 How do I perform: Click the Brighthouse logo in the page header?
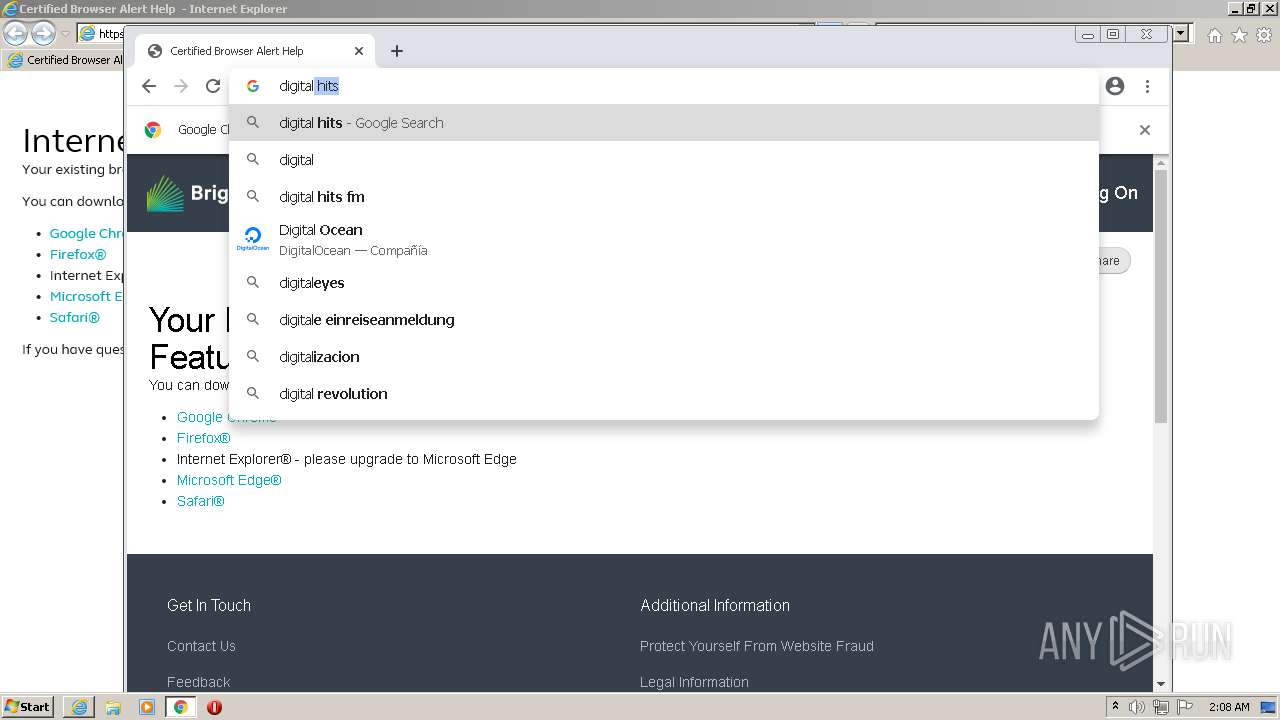tap(187, 193)
